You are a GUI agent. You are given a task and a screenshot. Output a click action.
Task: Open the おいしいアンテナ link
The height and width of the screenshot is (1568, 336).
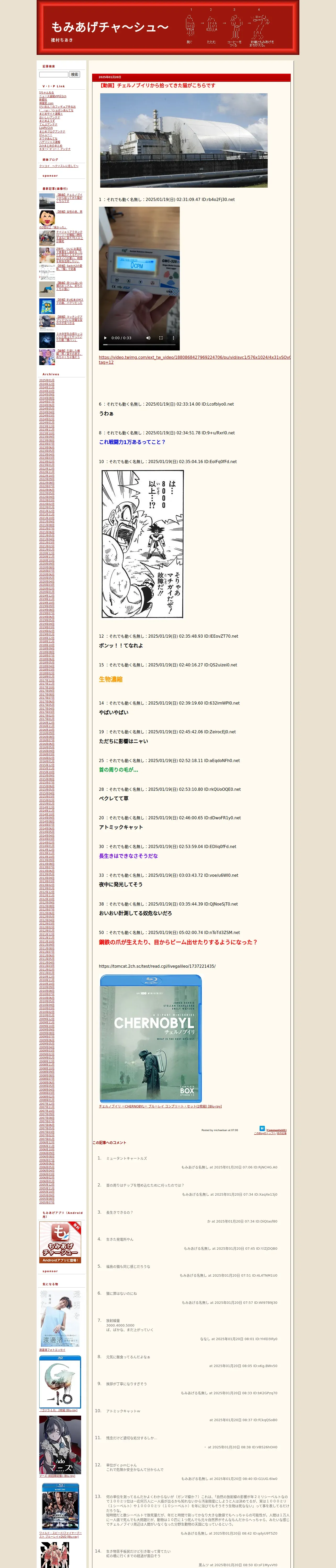[x=50, y=118]
